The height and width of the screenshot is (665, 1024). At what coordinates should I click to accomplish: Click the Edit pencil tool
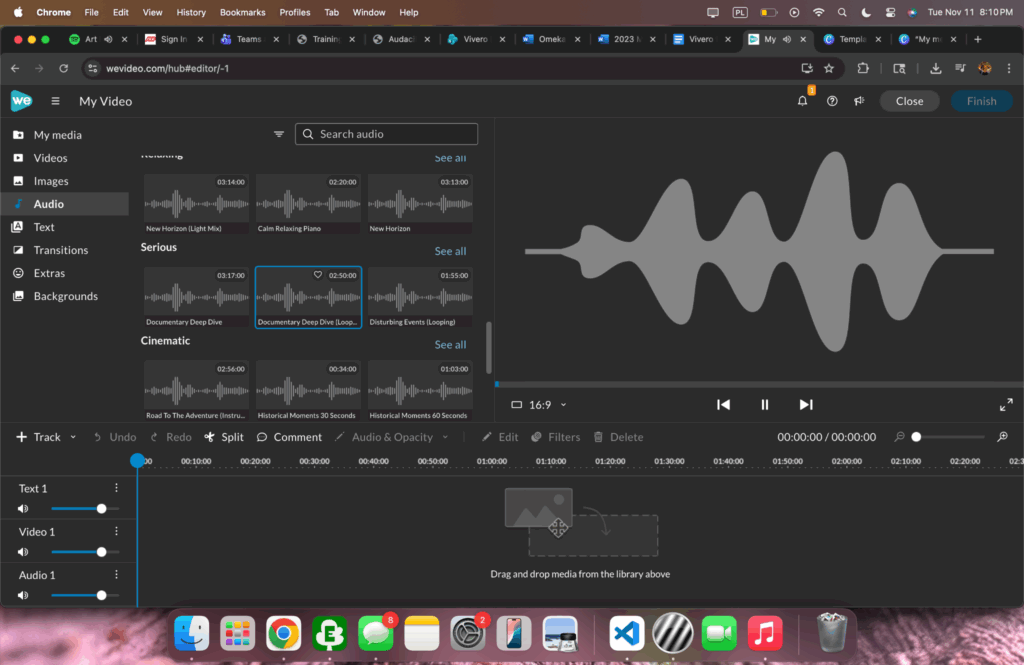tap(500, 437)
